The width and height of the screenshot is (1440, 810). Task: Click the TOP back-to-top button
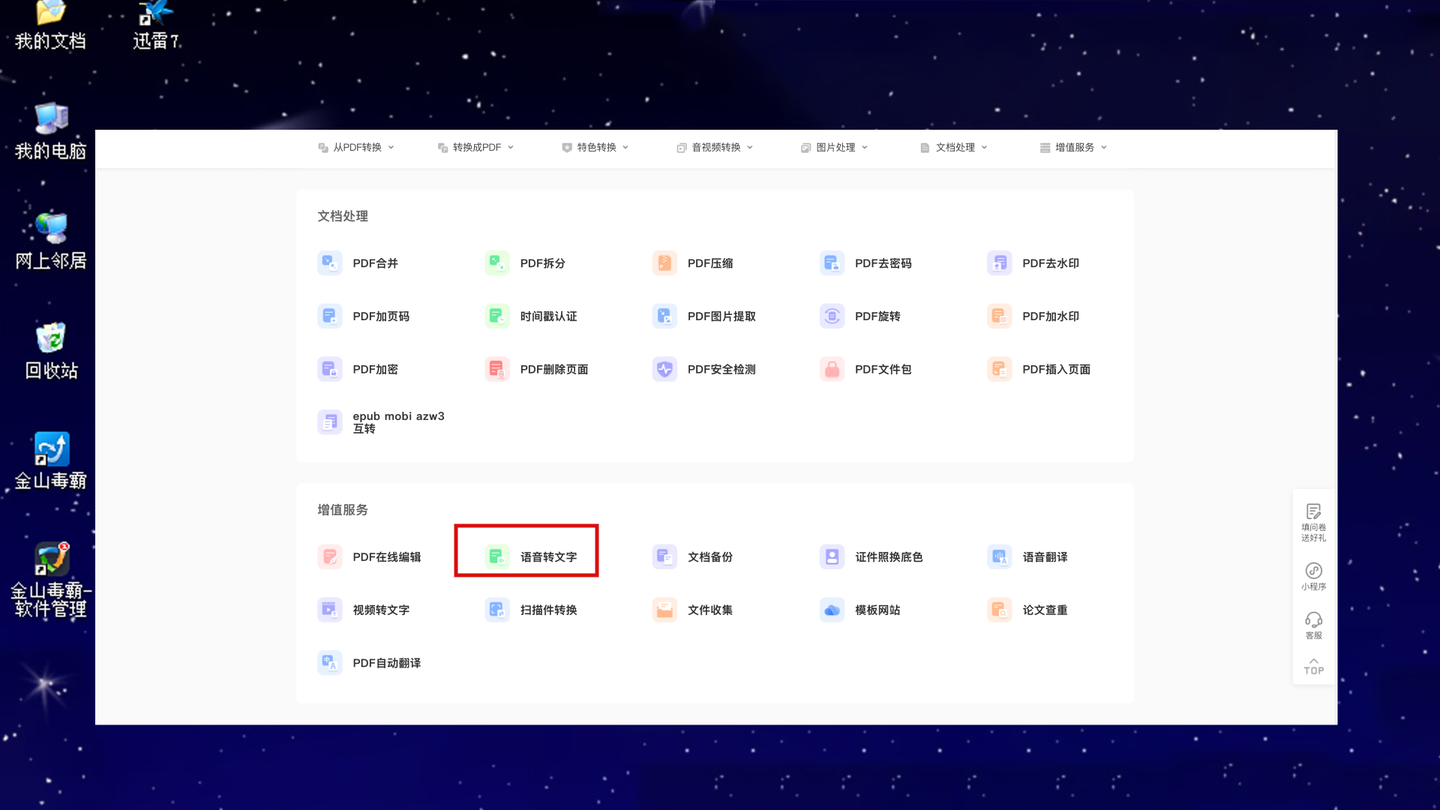pyautogui.click(x=1314, y=666)
